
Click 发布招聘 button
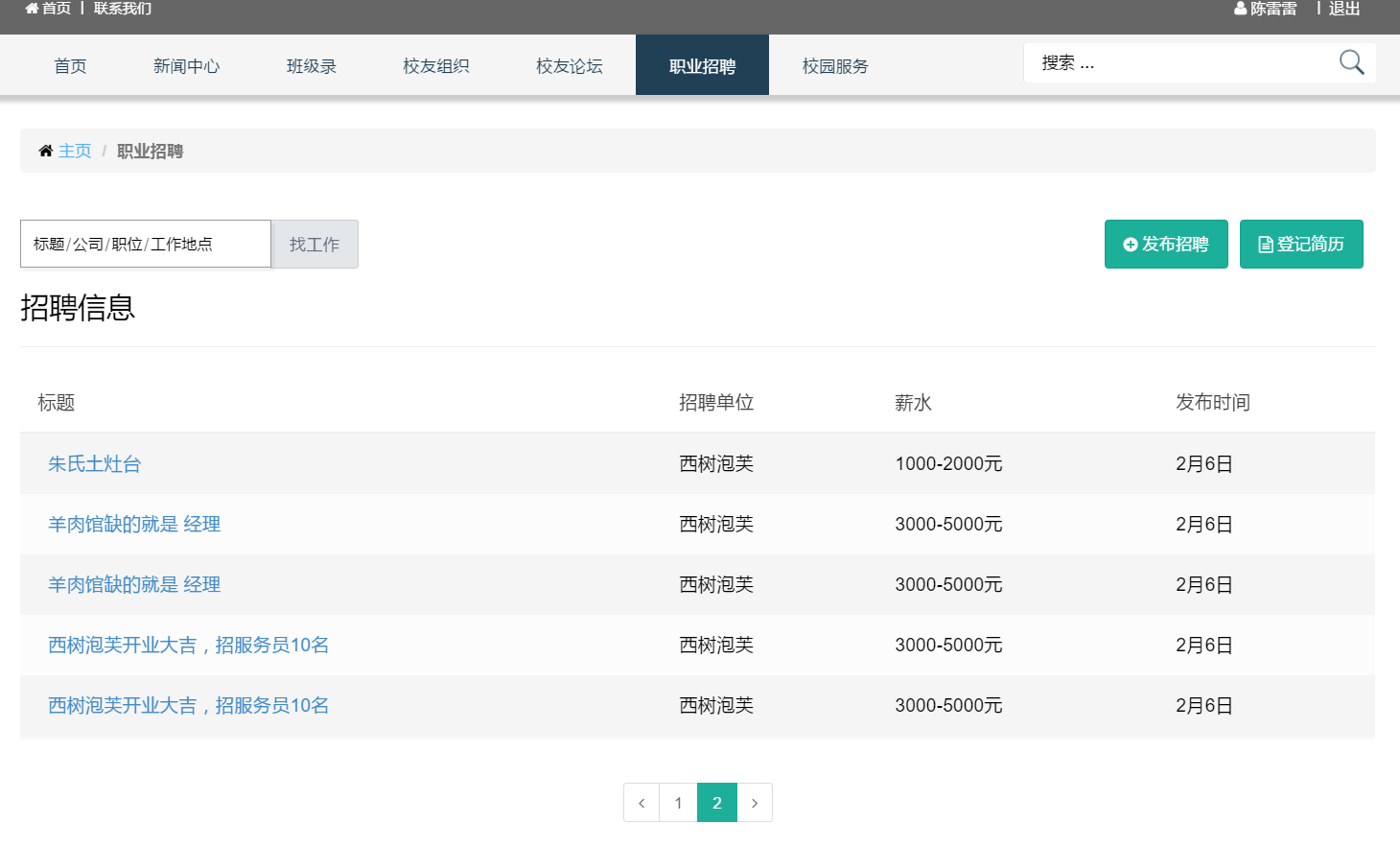pyautogui.click(x=1166, y=245)
